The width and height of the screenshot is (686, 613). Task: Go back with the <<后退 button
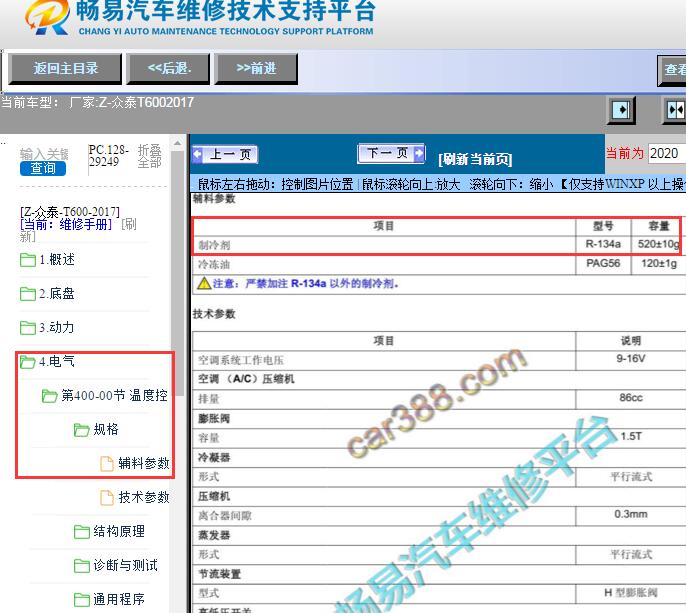169,69
